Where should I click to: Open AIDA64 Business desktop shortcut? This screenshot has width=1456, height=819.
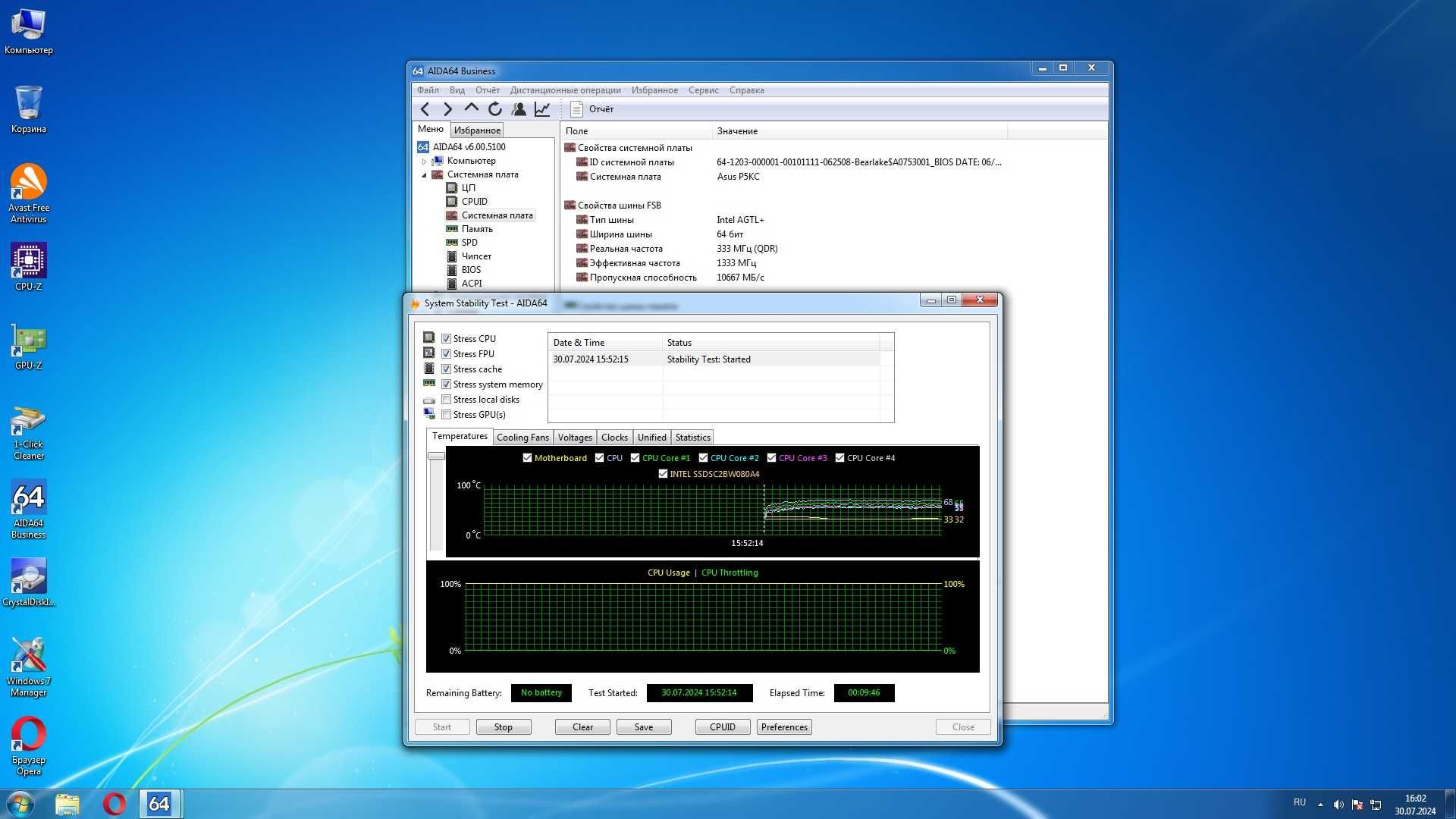29,509
